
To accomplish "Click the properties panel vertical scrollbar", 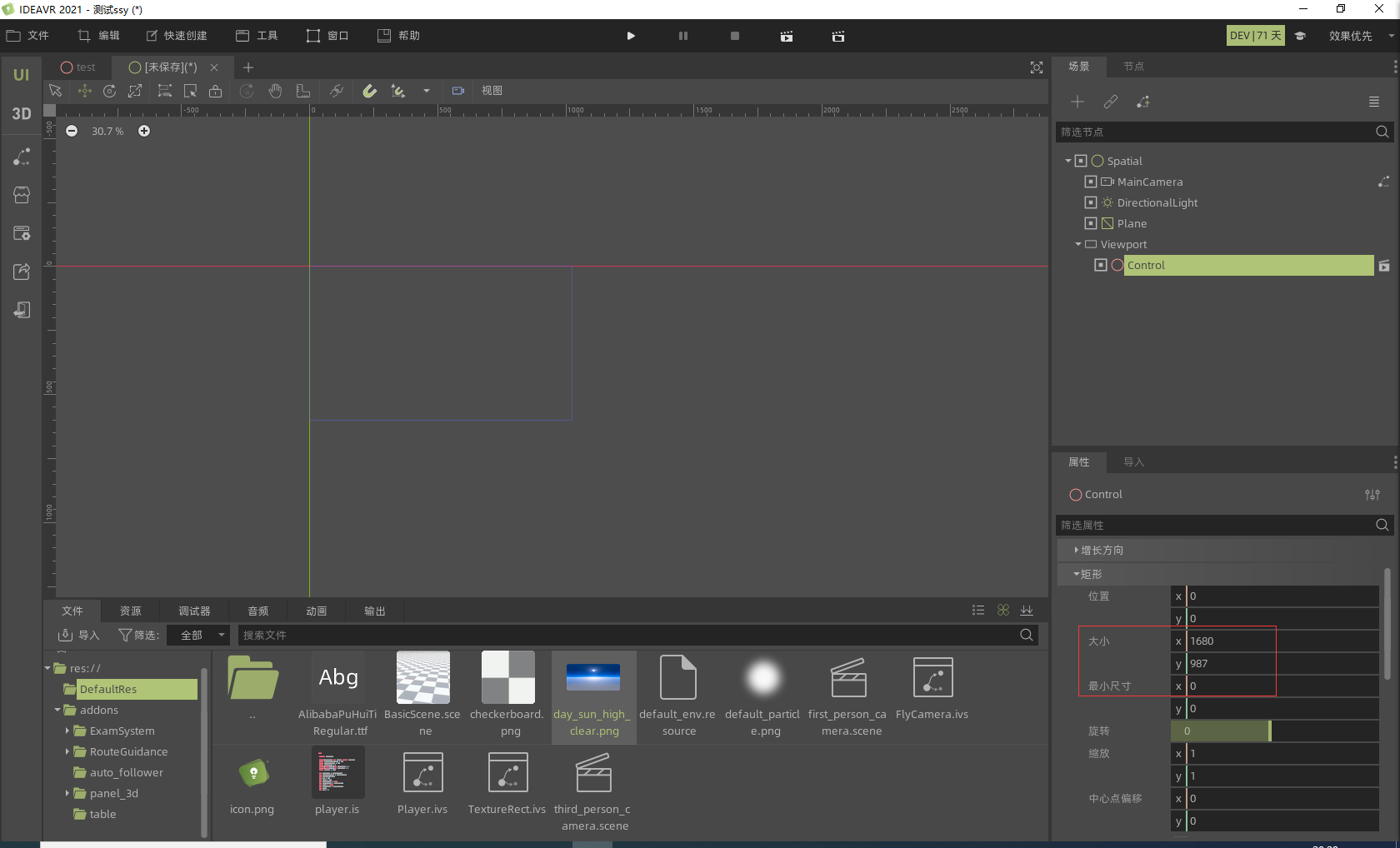I will pyautogui.click(x=1387, y=625).
